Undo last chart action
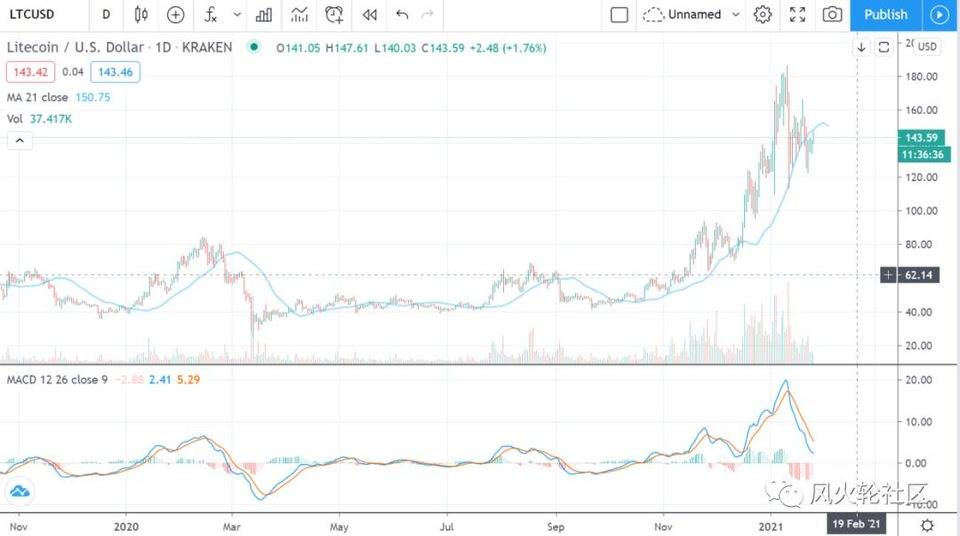The width and height of the screenshot is (960, 536). [402, 14]
